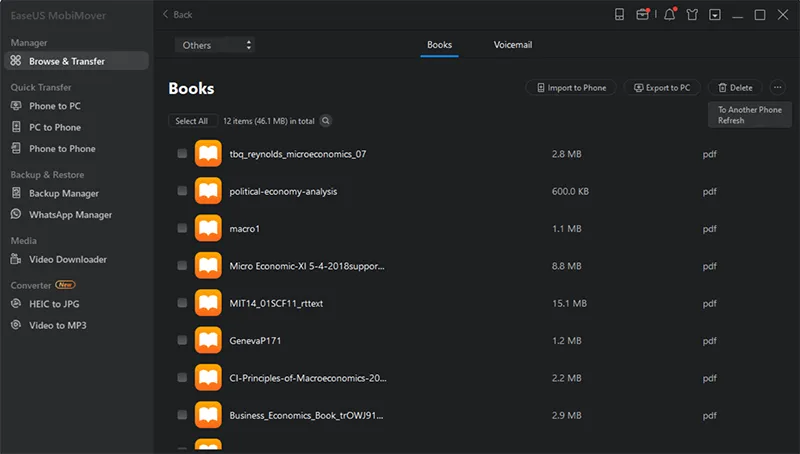Image resolution: width=800 pixels, height=454 pixels.
Task: Click the Micro Economic-XI book icon
Action: point(208,265)
